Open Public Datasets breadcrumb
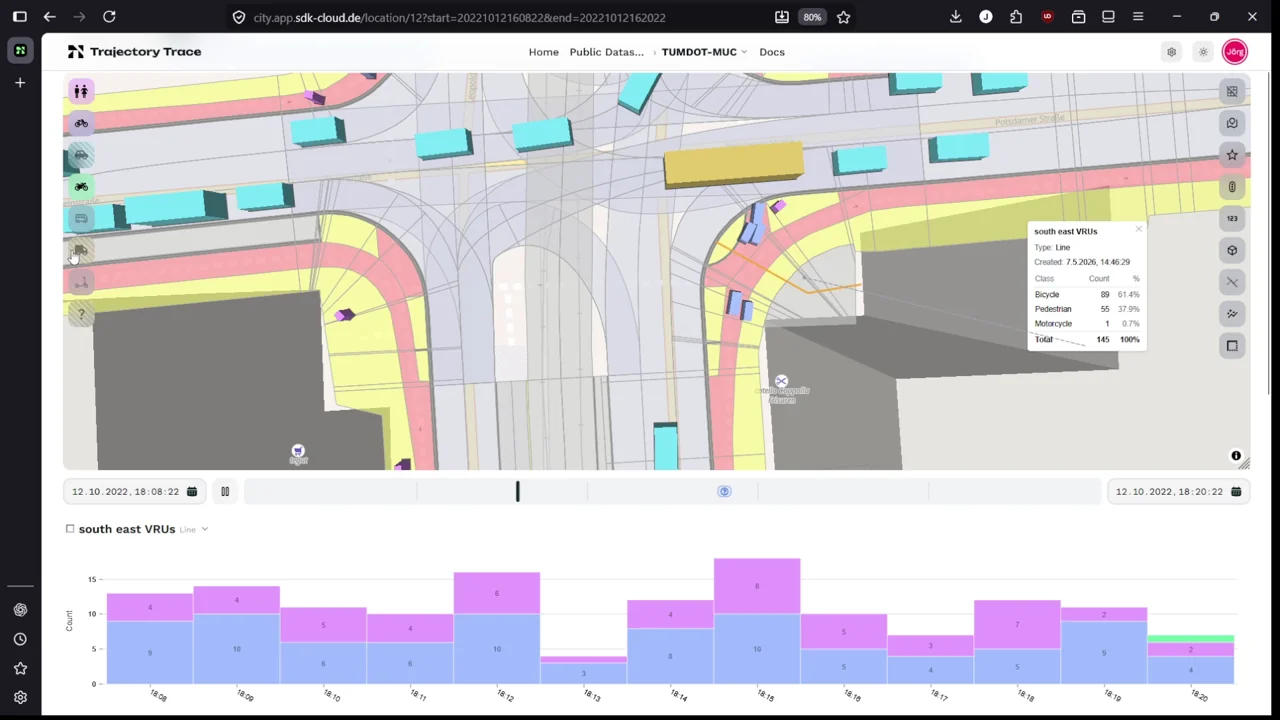This screenshot has height=720, width=1280. (x=607, y=52)
